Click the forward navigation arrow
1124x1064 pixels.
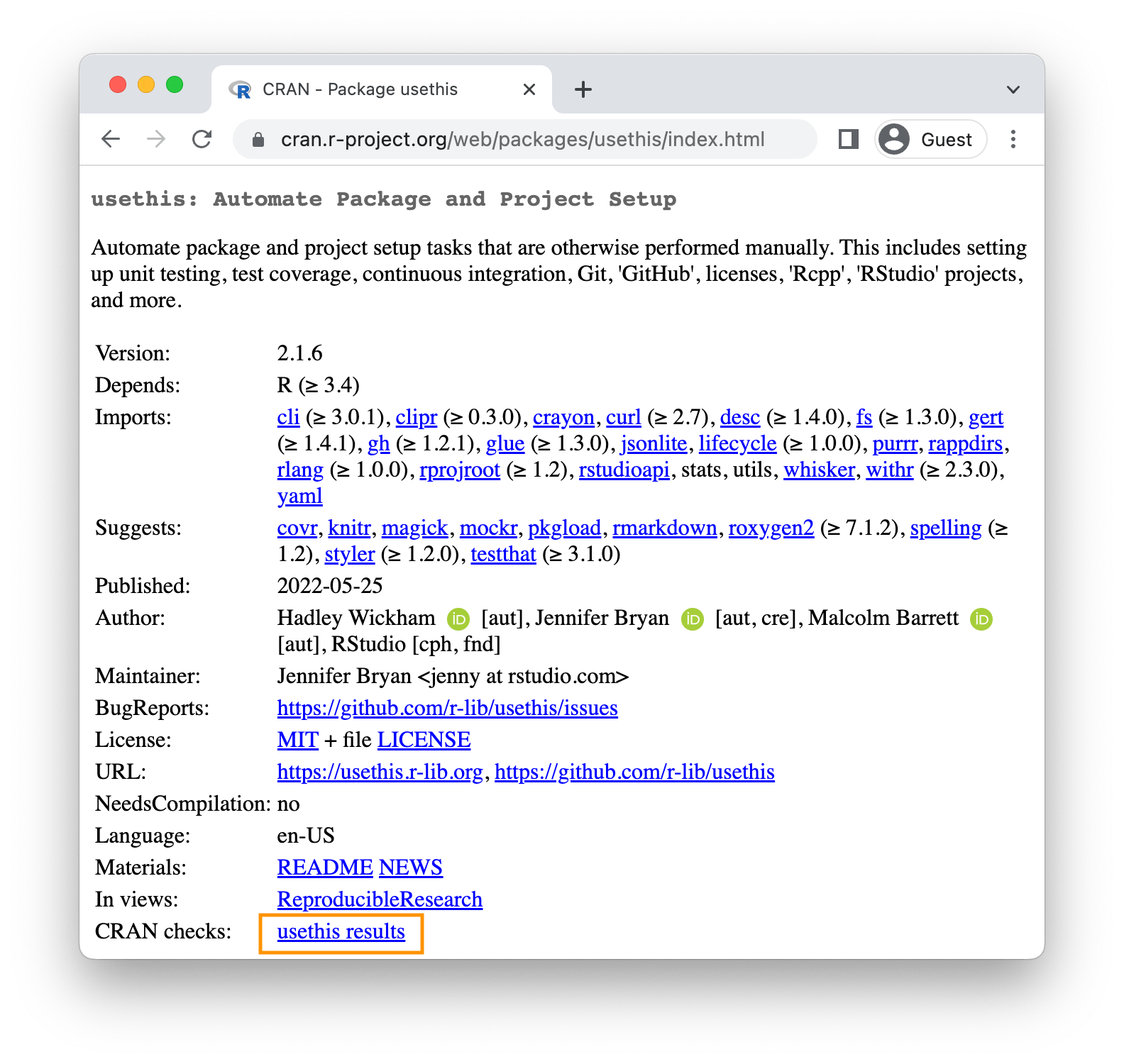156,139
